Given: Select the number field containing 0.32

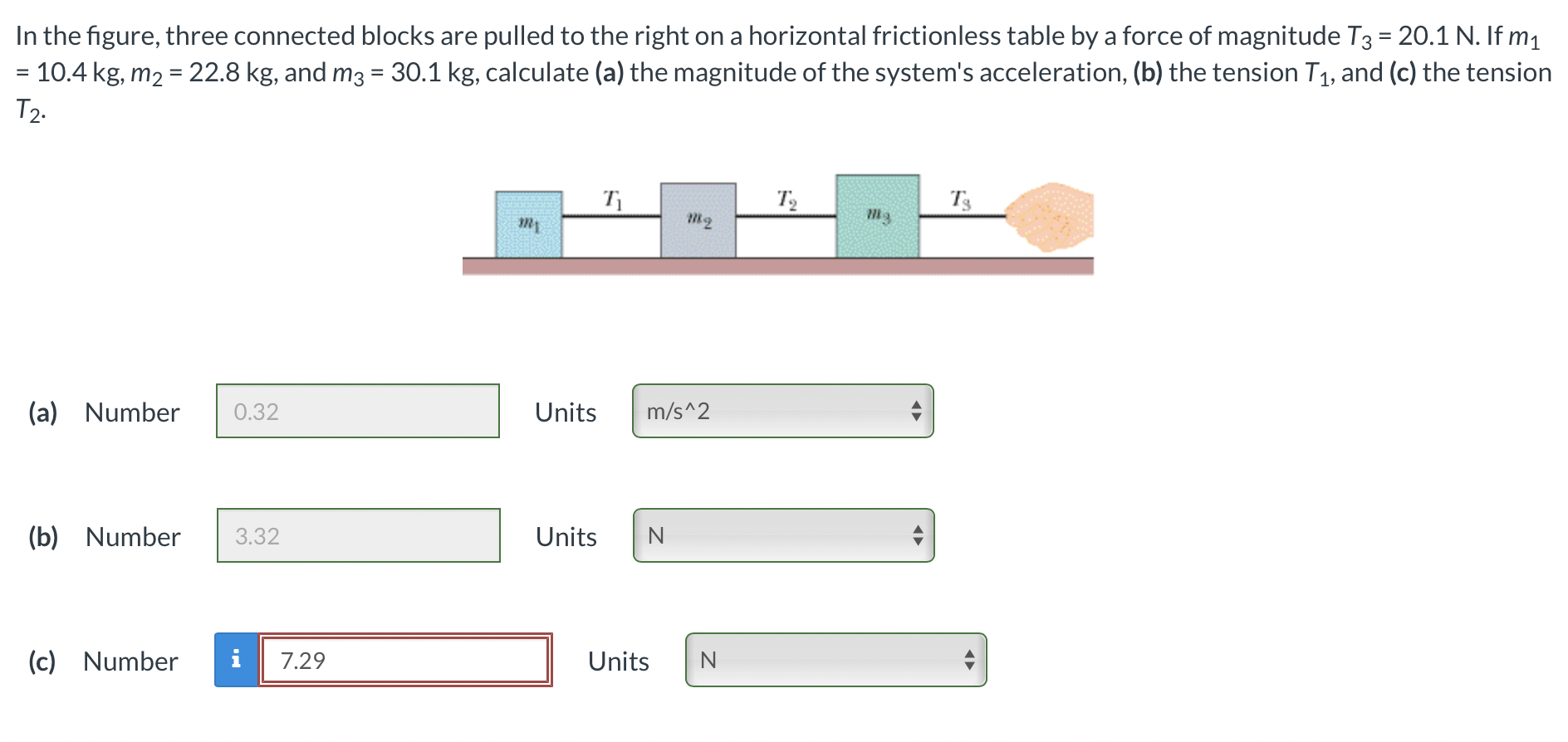Looking at the screenshot, I should [357, 411].
